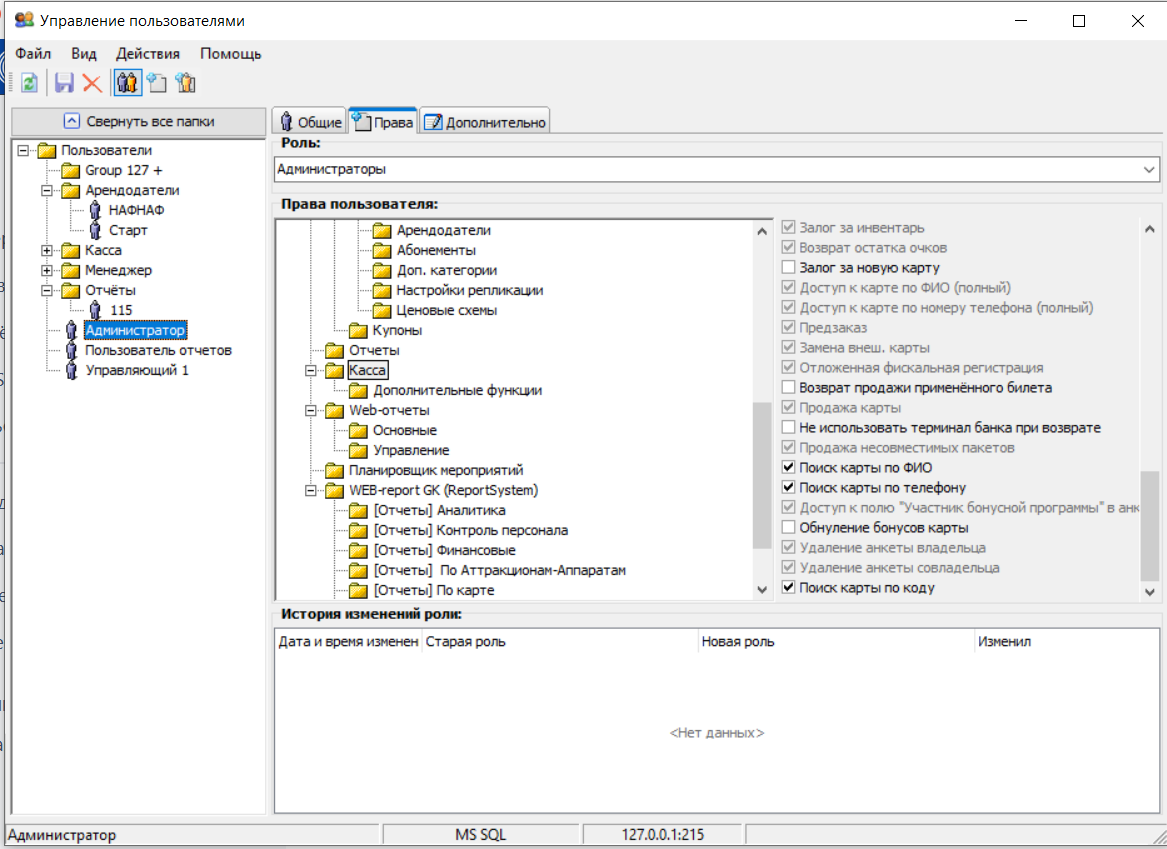The height and width of the screenshot is (849, 1167).
Task: Click the MS SQL status bar entry
Action: click(x=480, y=835)
